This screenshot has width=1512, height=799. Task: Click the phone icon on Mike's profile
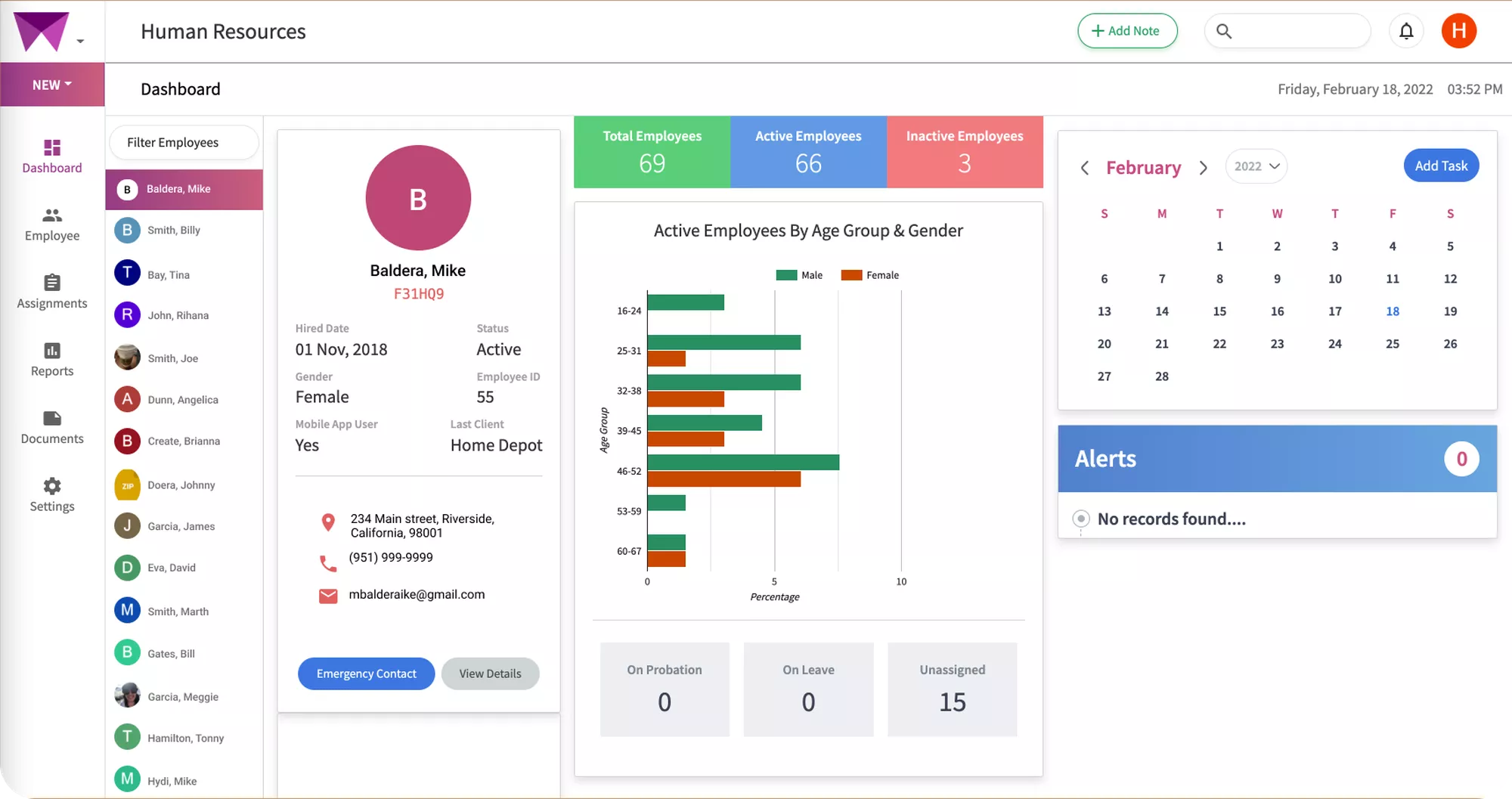click(328, 562)
